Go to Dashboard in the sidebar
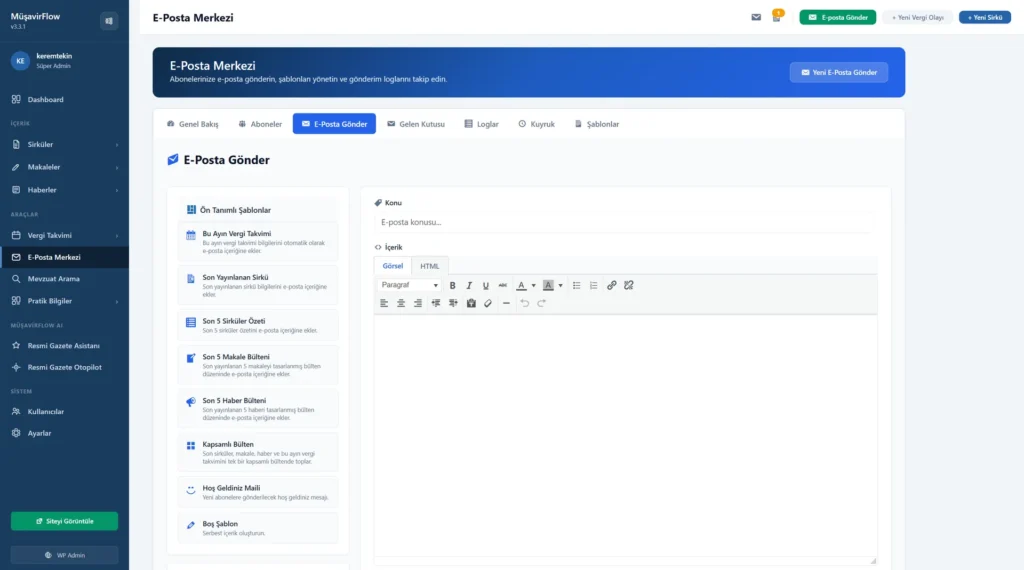 pyautogui.click(x=65, y=100)
